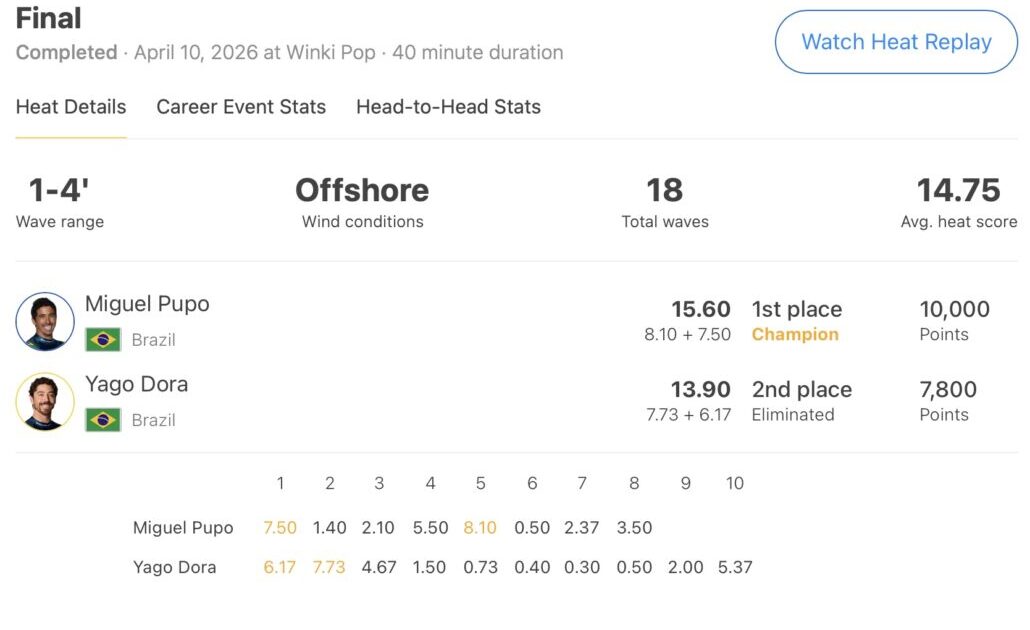The width and height of the screenshot is (1030, 630).
Task: Click Brazil flag icon beside Miguel Pupo
Action: click(x=103, y=340)
